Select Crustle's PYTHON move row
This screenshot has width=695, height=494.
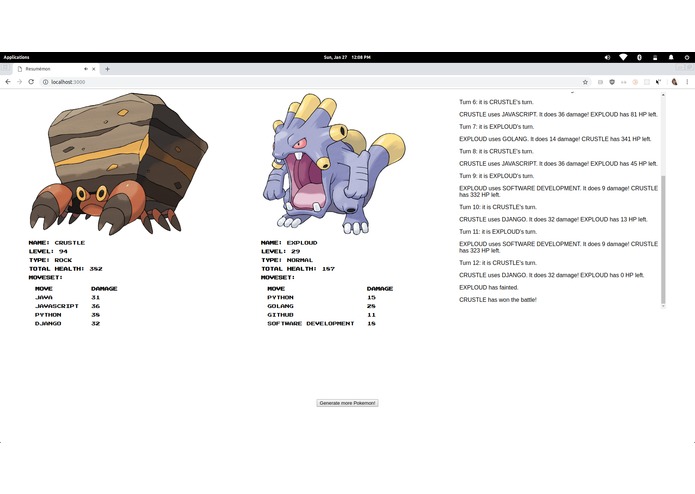68,315
